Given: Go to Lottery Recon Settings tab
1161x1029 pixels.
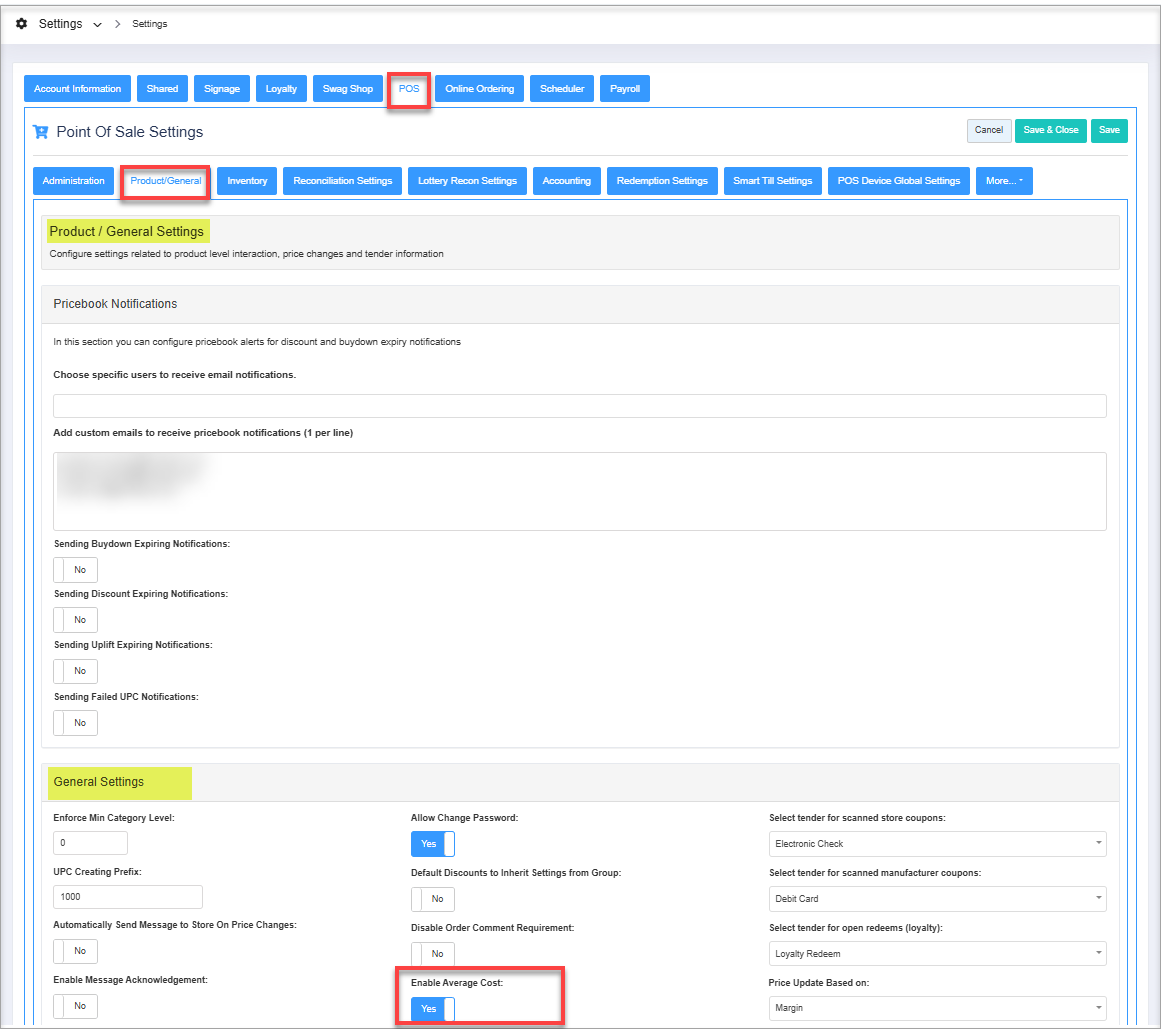Looking at the screenshot, I should (x=467, y=181).
